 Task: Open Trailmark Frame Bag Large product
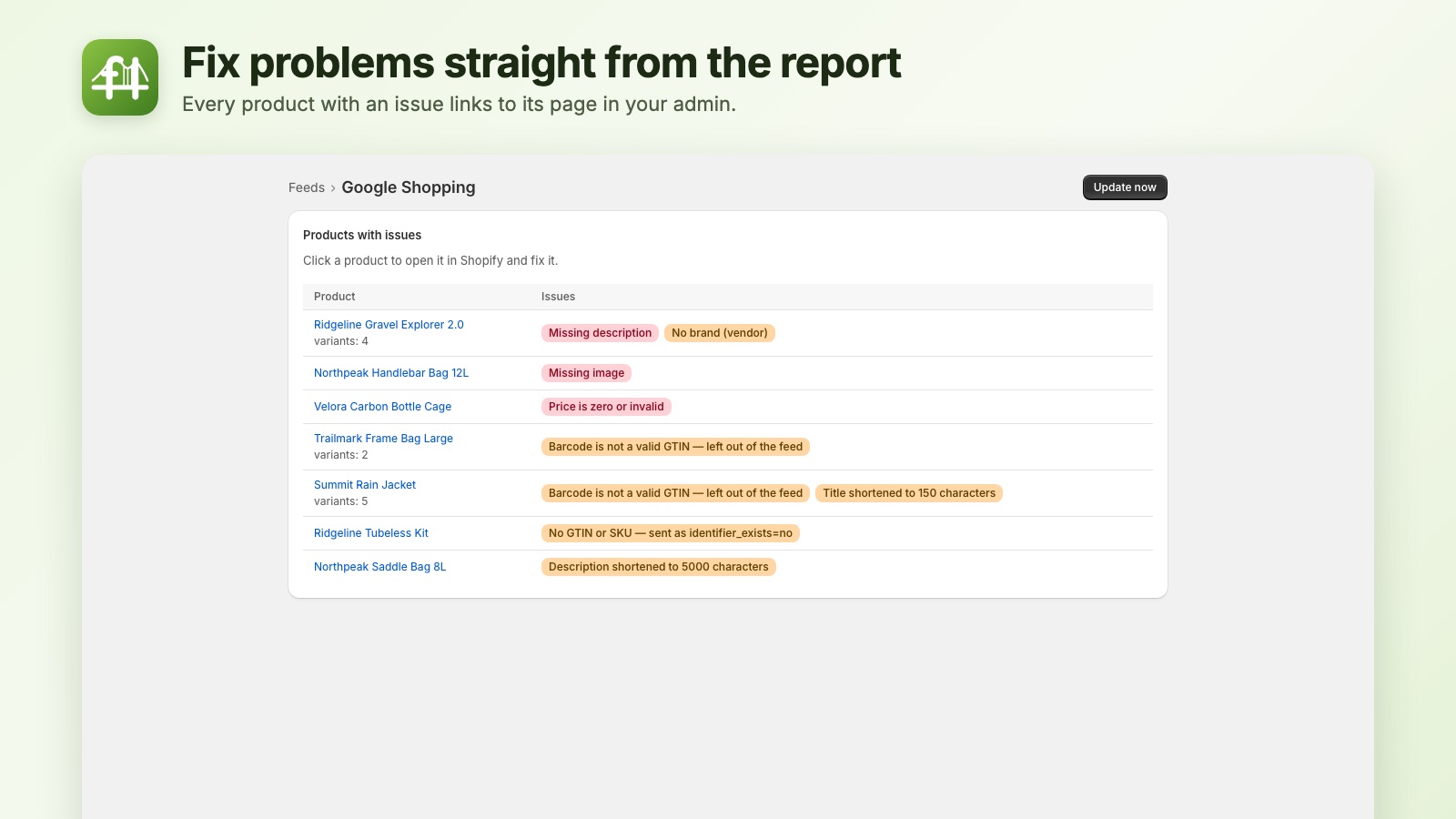[x=383, y=439]
